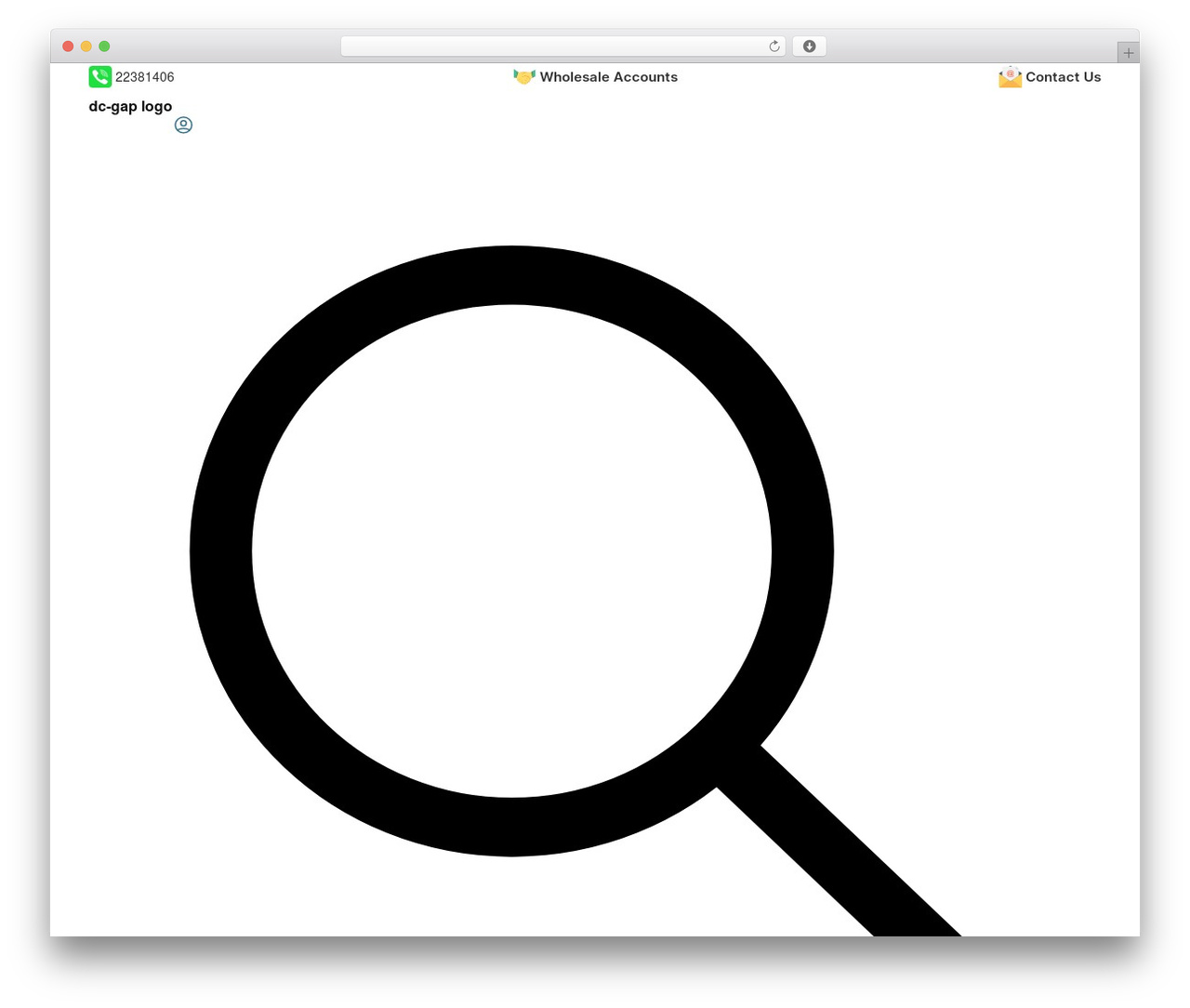1190x1008 pixels.
Task: Click the envelope icon beside Contact Us
Action: tap(1010, 76)
